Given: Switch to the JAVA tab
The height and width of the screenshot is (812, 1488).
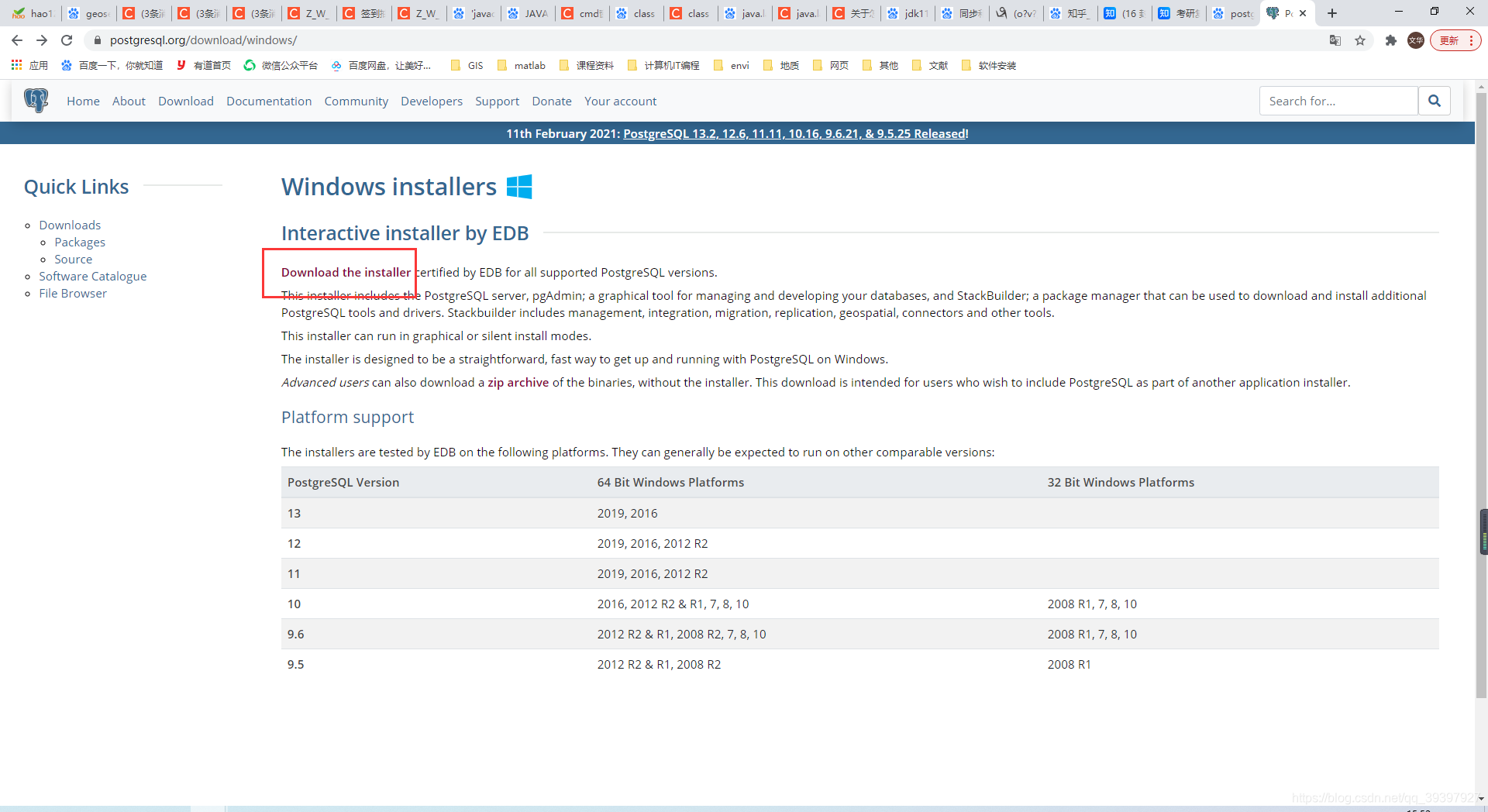Looking at the screenshot, I should (528, 13).
